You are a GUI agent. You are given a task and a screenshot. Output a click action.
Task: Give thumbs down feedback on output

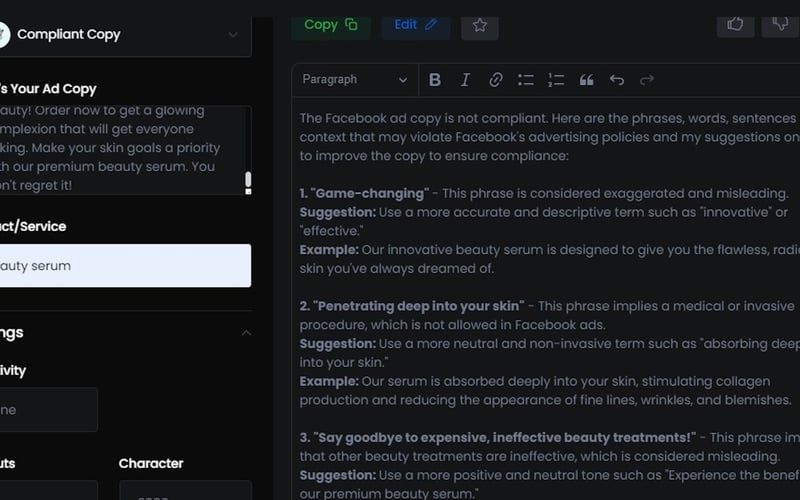click(x=780, y=24)
